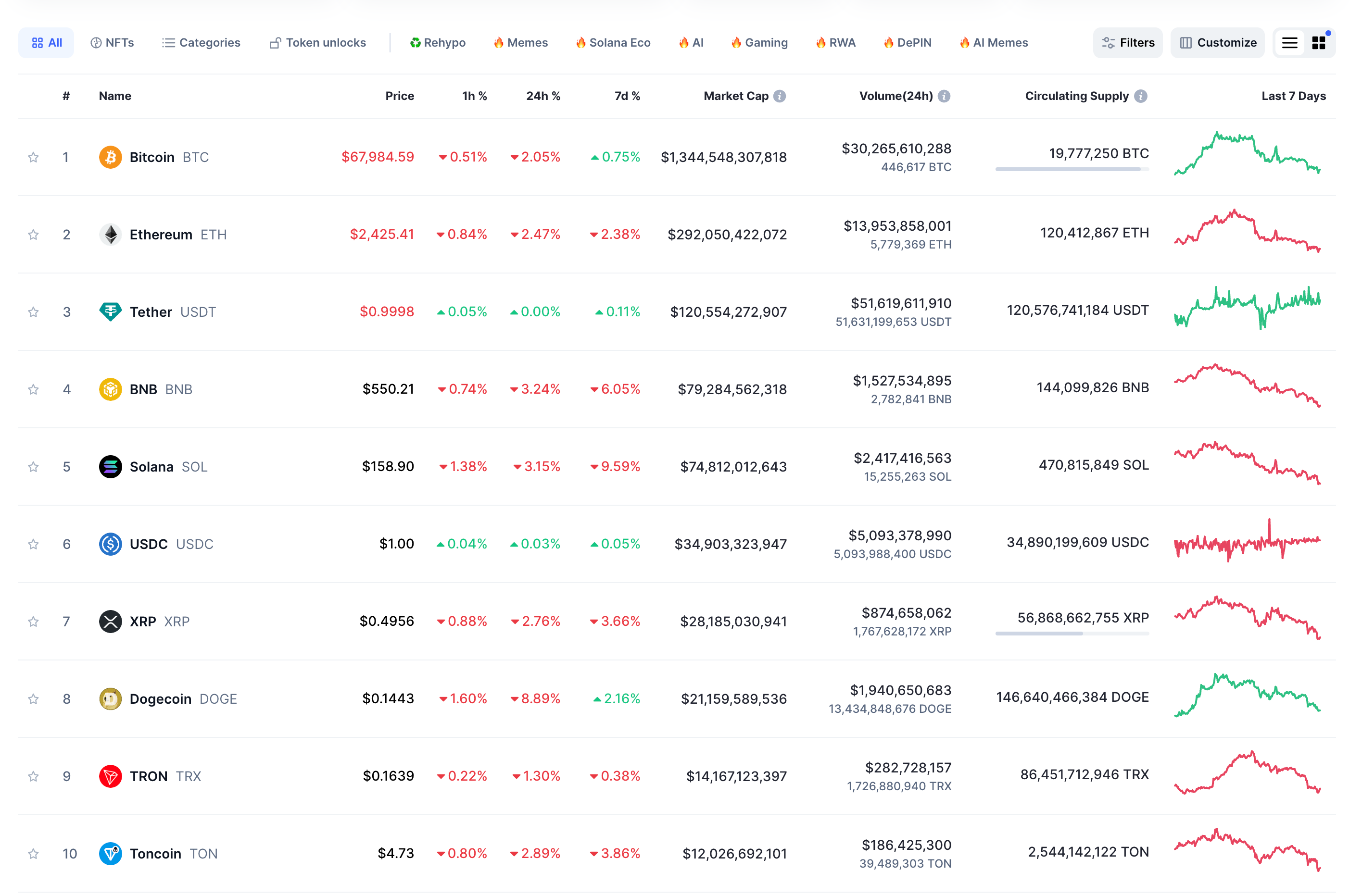Sort the table by the Price column

point(400,96)
